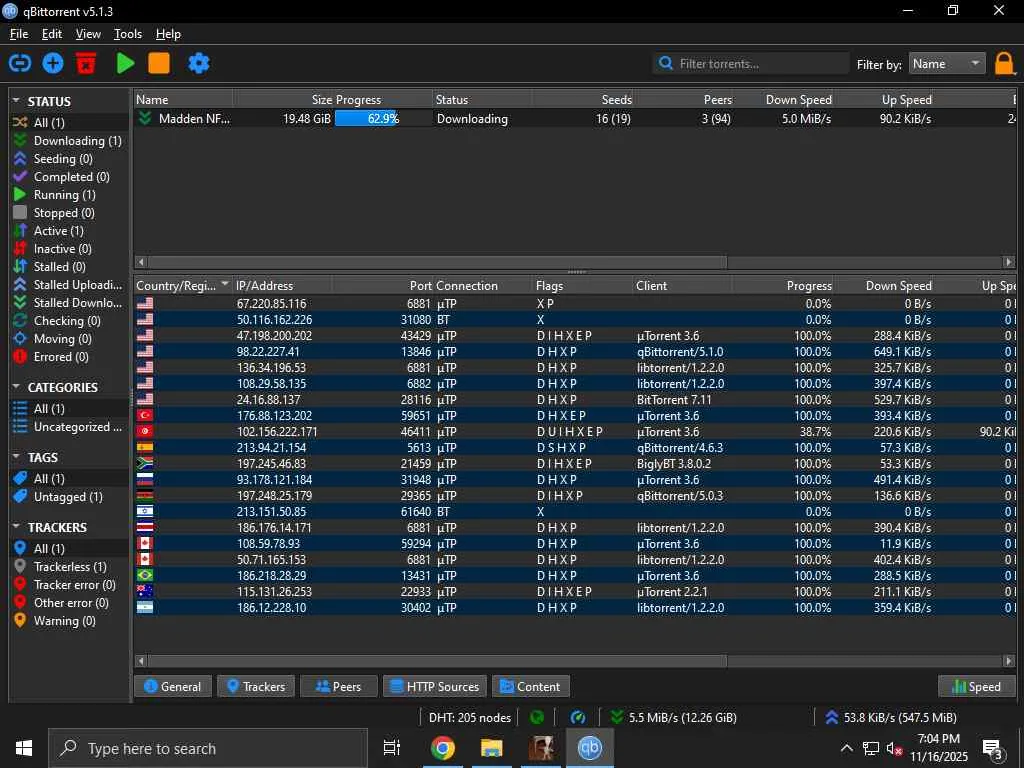Select the Untagged (1) tag filter
This screenshot has height=768, width=1024.
70,497
